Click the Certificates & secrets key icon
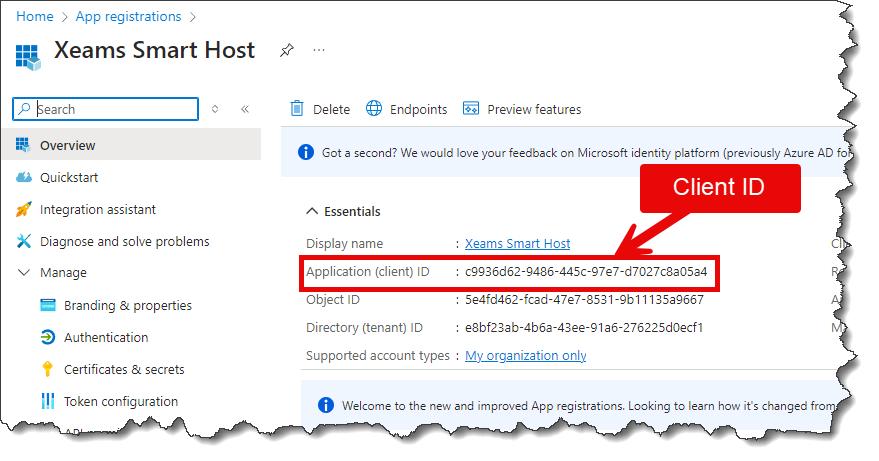The image size is (879, 461). click(47, 369)
